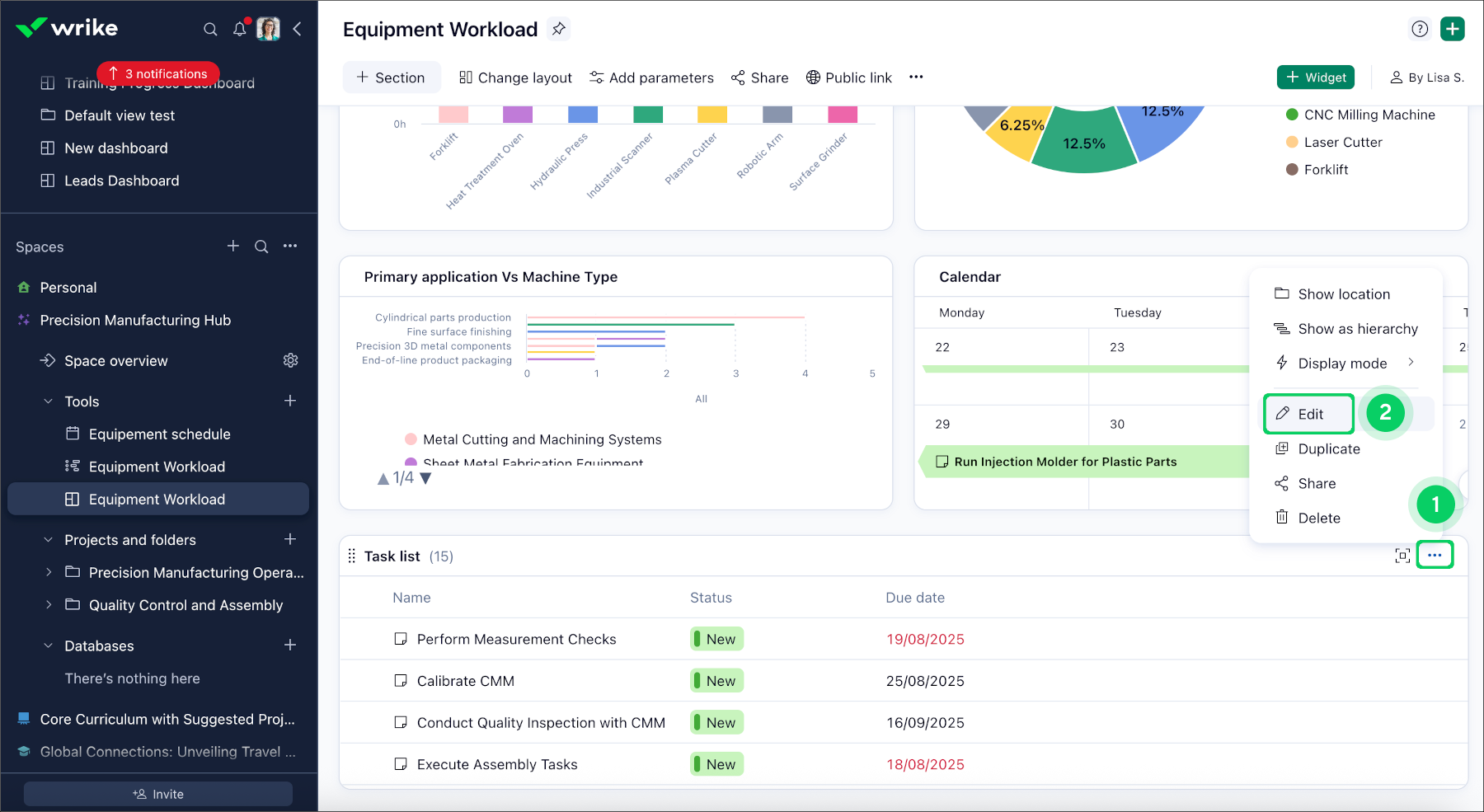Click the green Widget button
The width and height of the screenshot is (1484, 812).
pos(1316,77)
